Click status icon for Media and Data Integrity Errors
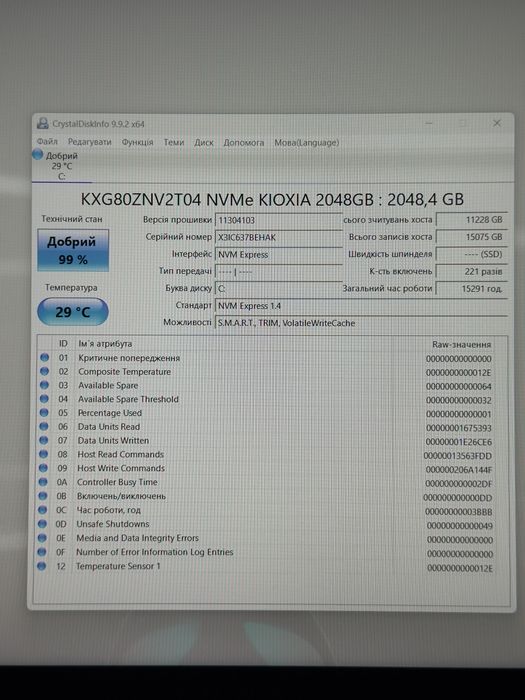 pos(42,538)
